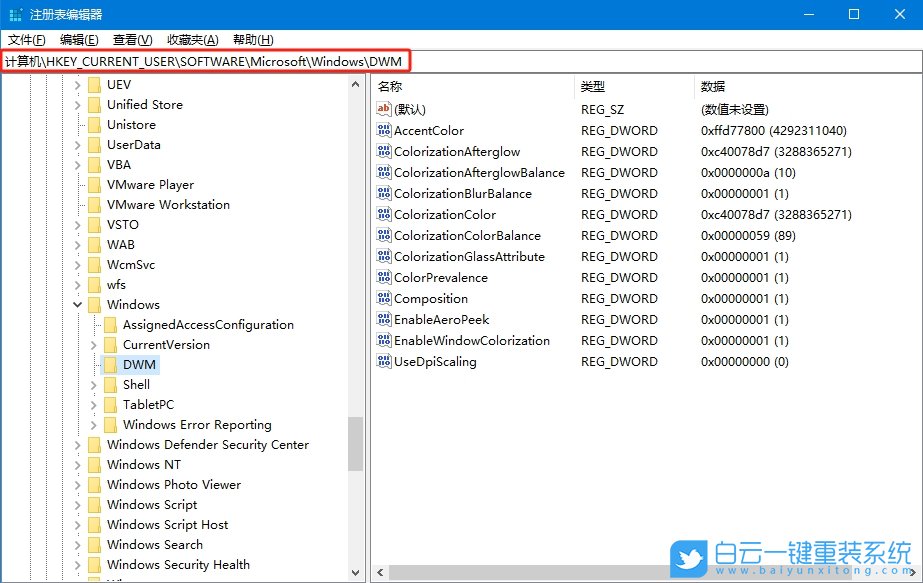
Task: Click the REG_DWORD icon beside Composition
Action: click(383, 298)
